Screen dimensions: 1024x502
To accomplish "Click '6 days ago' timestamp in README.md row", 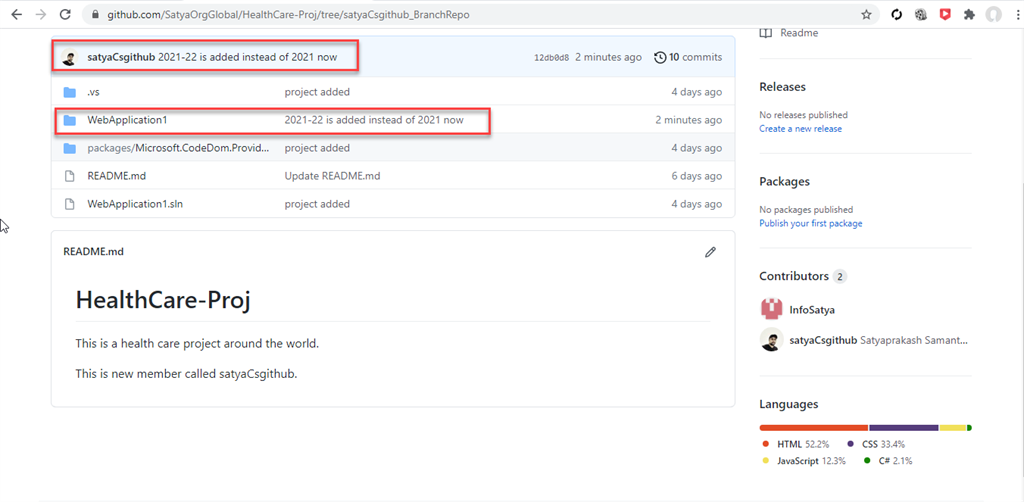I will [x=697, y=176].
